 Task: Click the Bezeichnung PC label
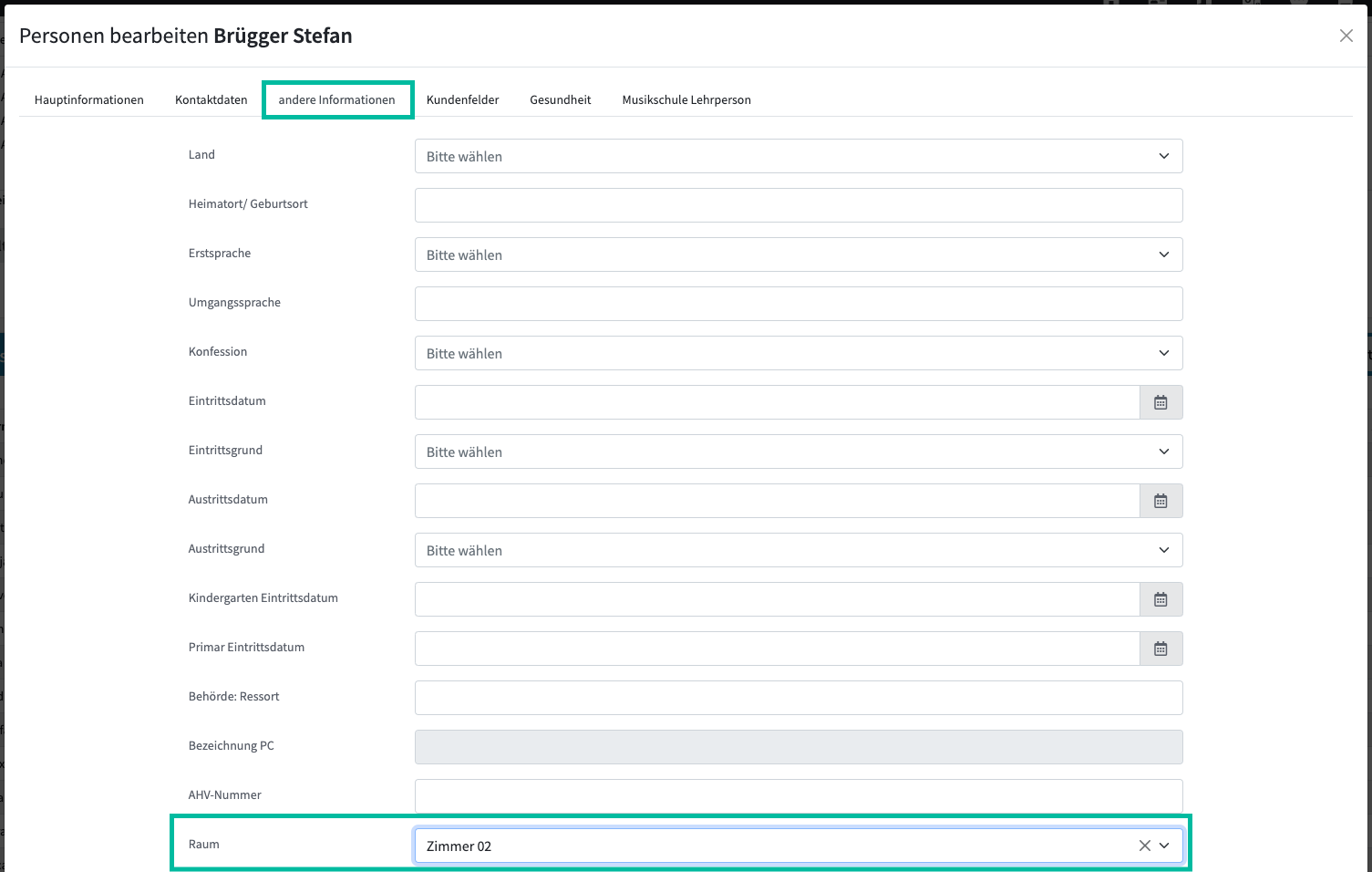(232, 745)
